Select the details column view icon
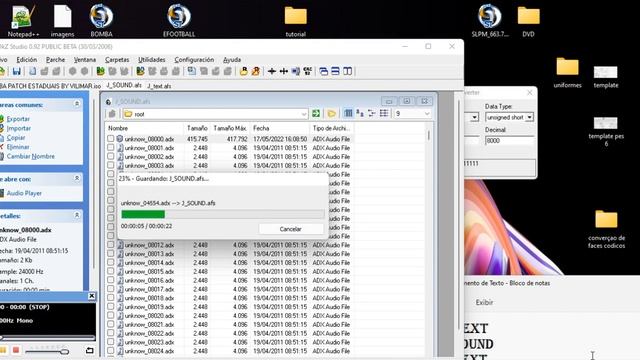640x360 pixels. [x=348, y=113]
